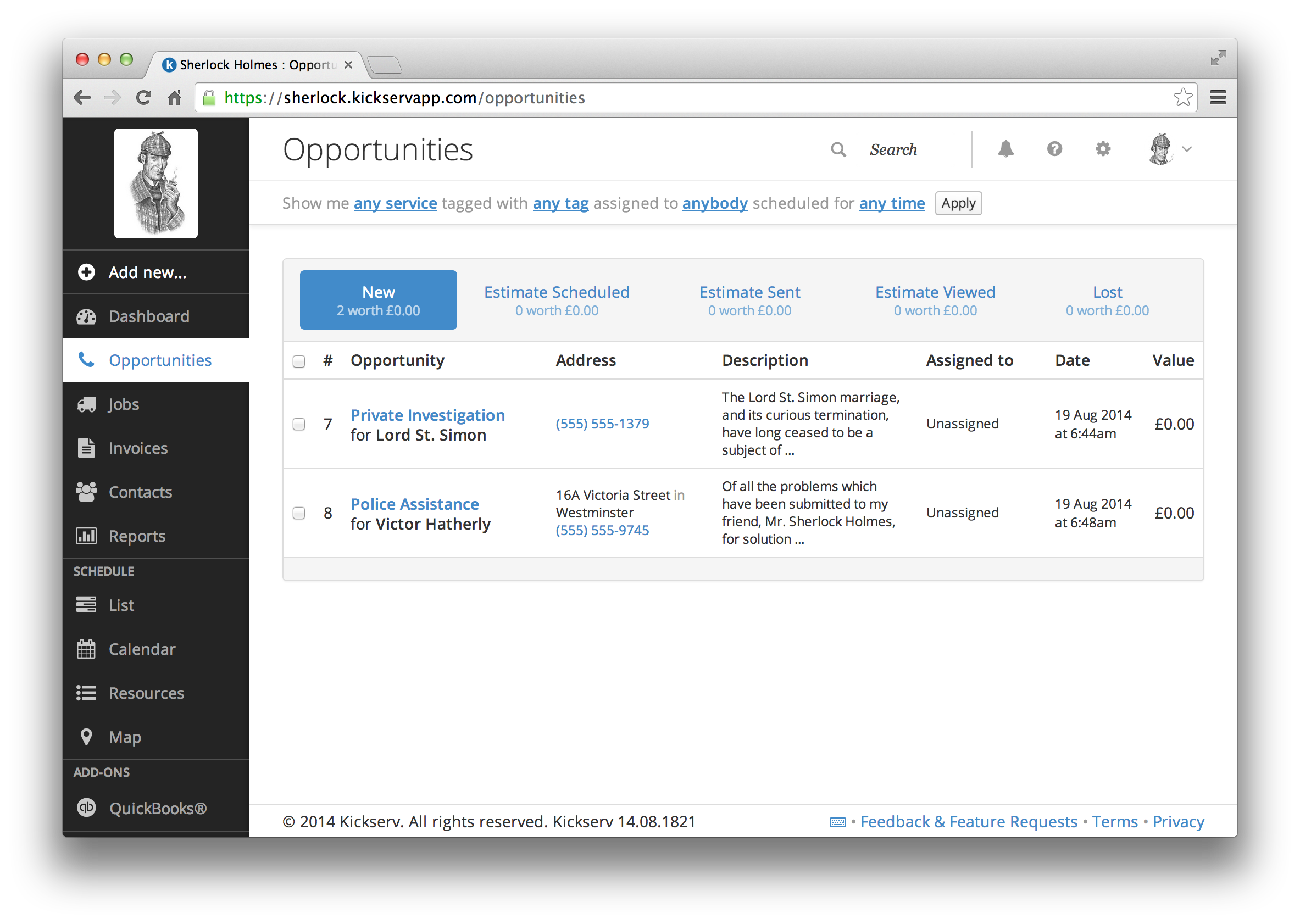Image resolution: width=1300 pixels, height=924 pixels.
Task: Open help via question mark icon
Action: [1054, 149]
